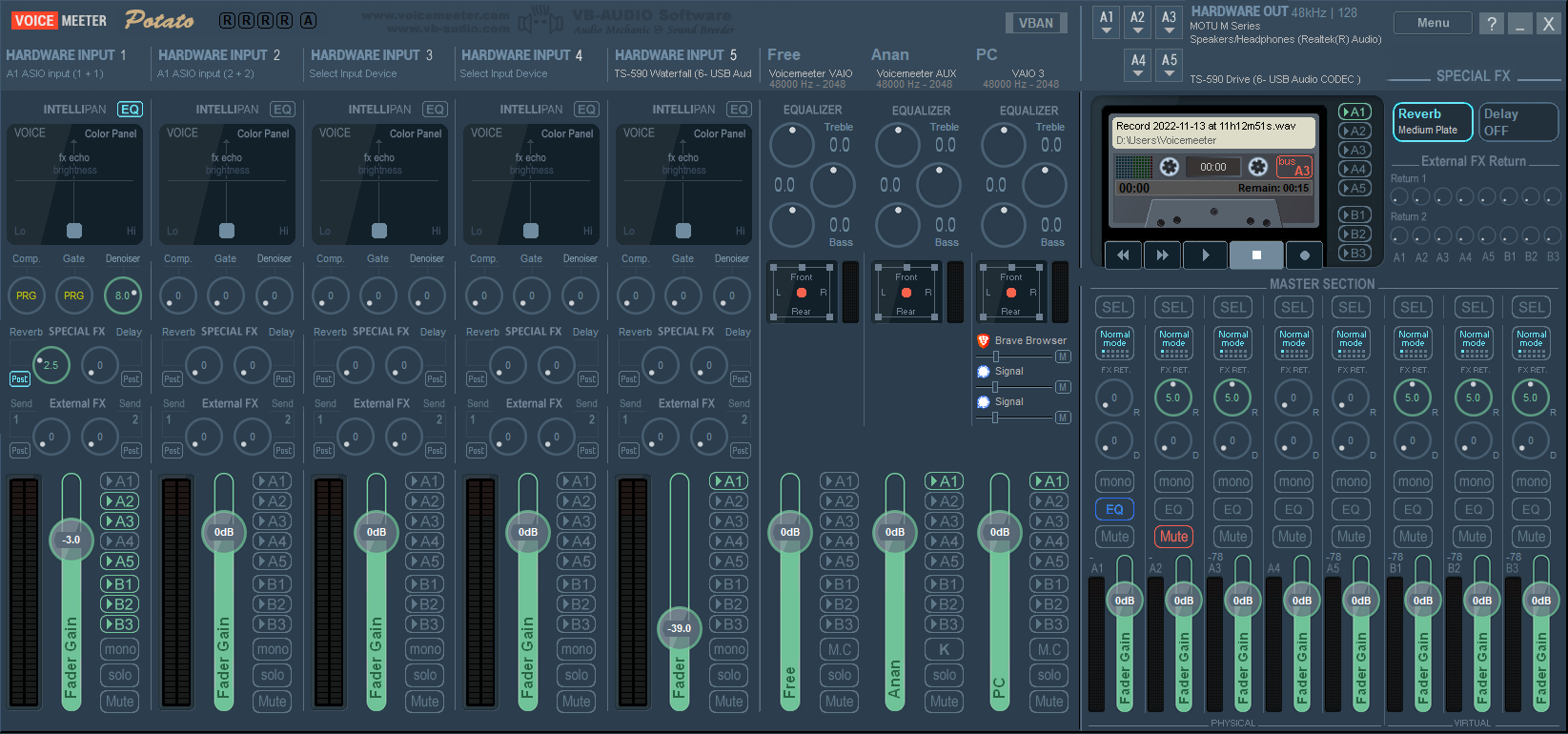
Task: Click the A snapshot button beside R buttons
Action: (x=308, y=20)
